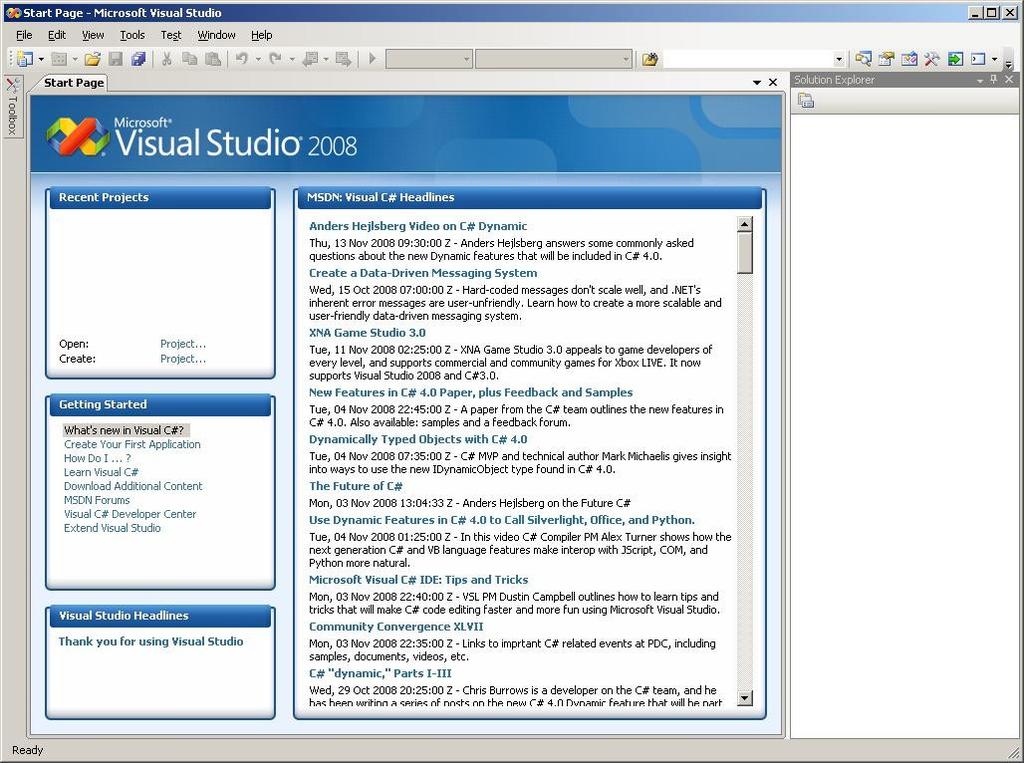The width and height of the screenshot is (1024, 763).
Task: Click the Paste clipboard icon
Action: tap(213, 59)
